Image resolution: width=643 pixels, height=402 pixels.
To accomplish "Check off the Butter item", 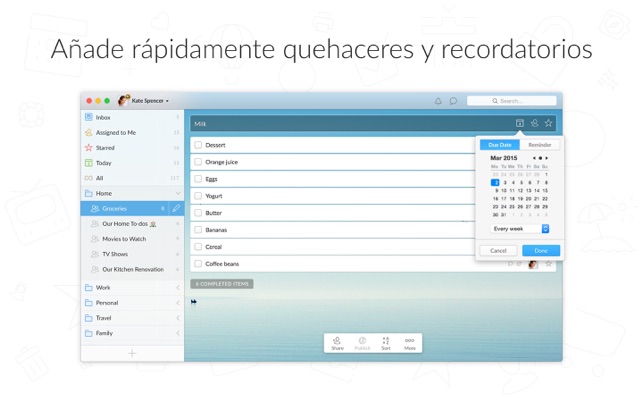I will (198, 213).
